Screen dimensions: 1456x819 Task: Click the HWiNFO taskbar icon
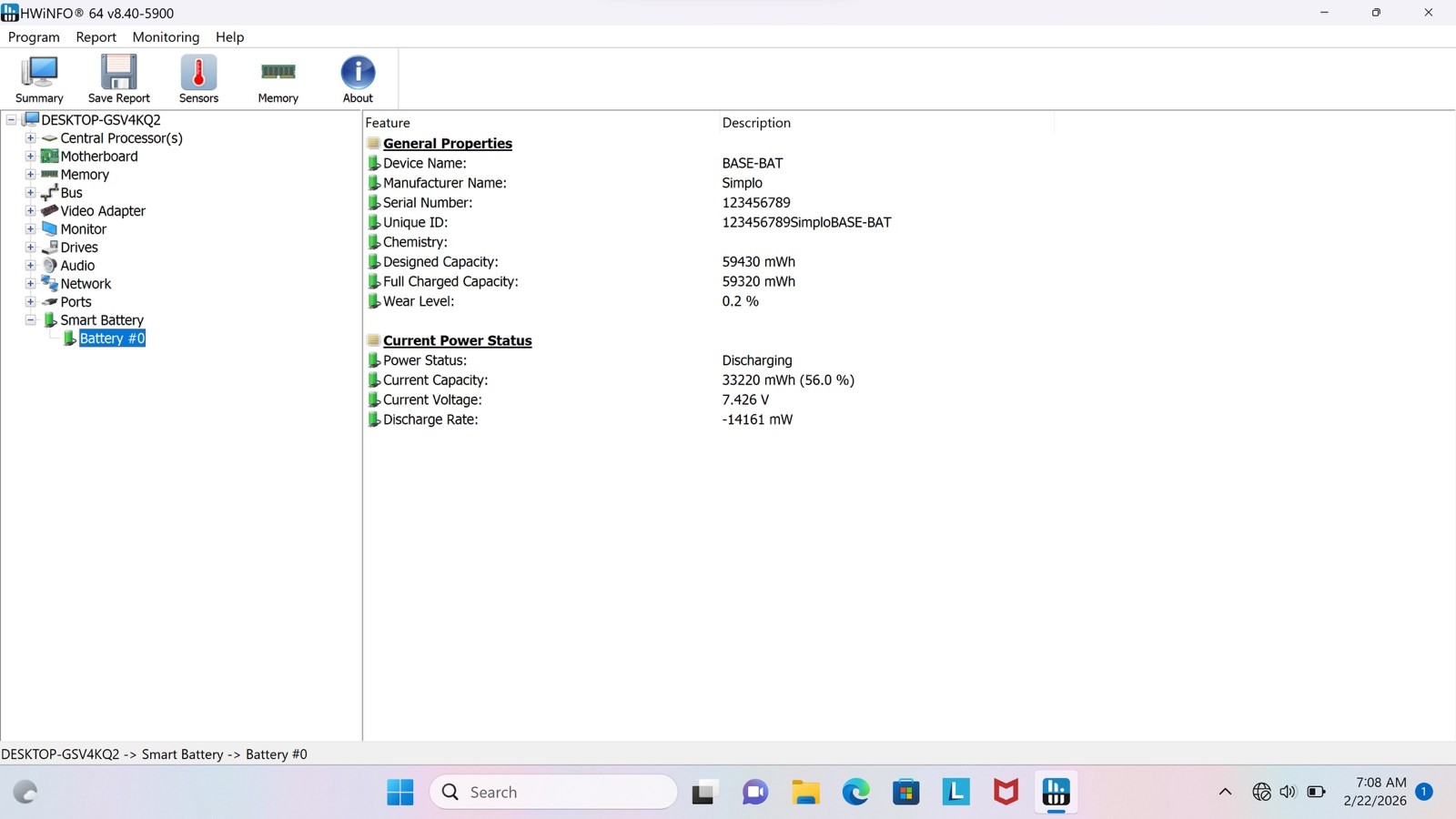tap(1056, 793)
